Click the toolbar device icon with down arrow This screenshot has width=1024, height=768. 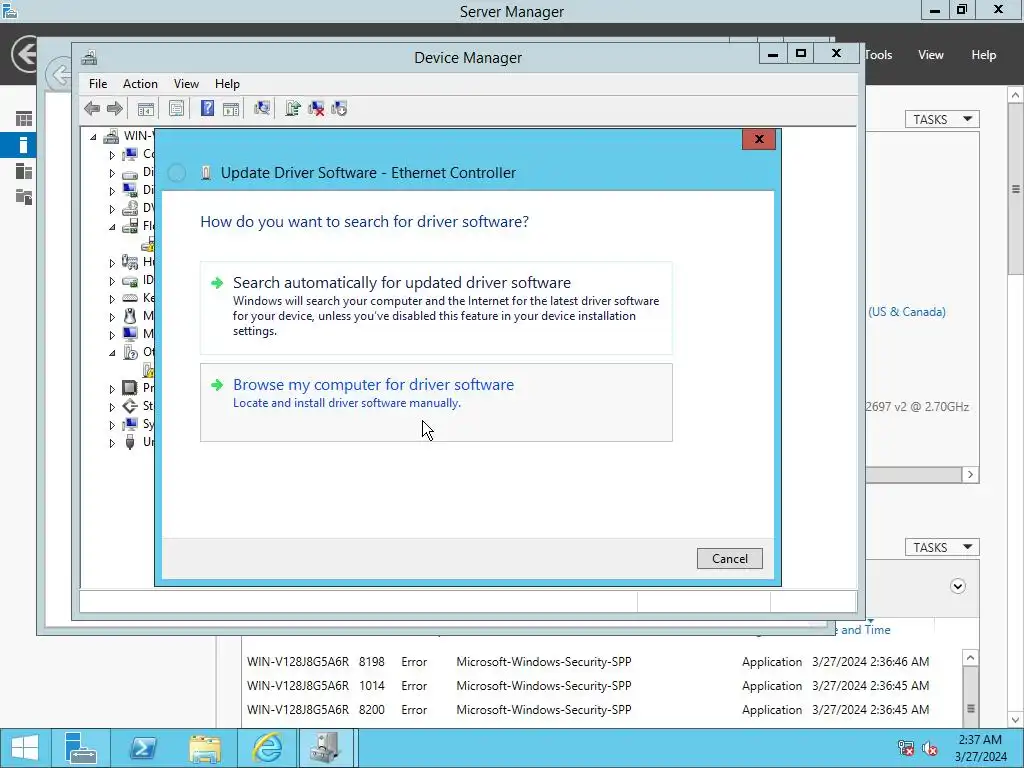(340, 108)
